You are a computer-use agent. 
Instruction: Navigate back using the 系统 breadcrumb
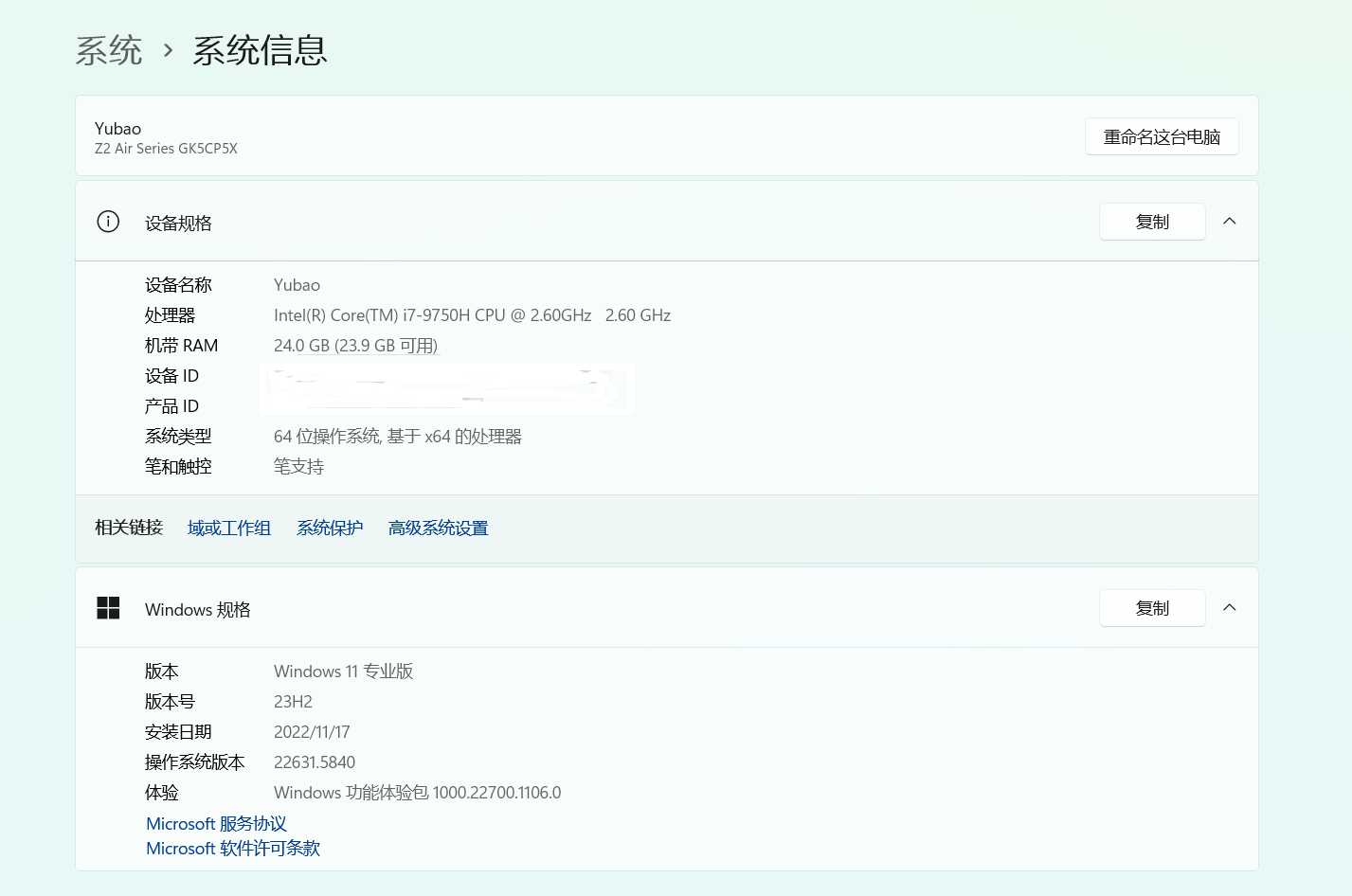coord(109,52)
